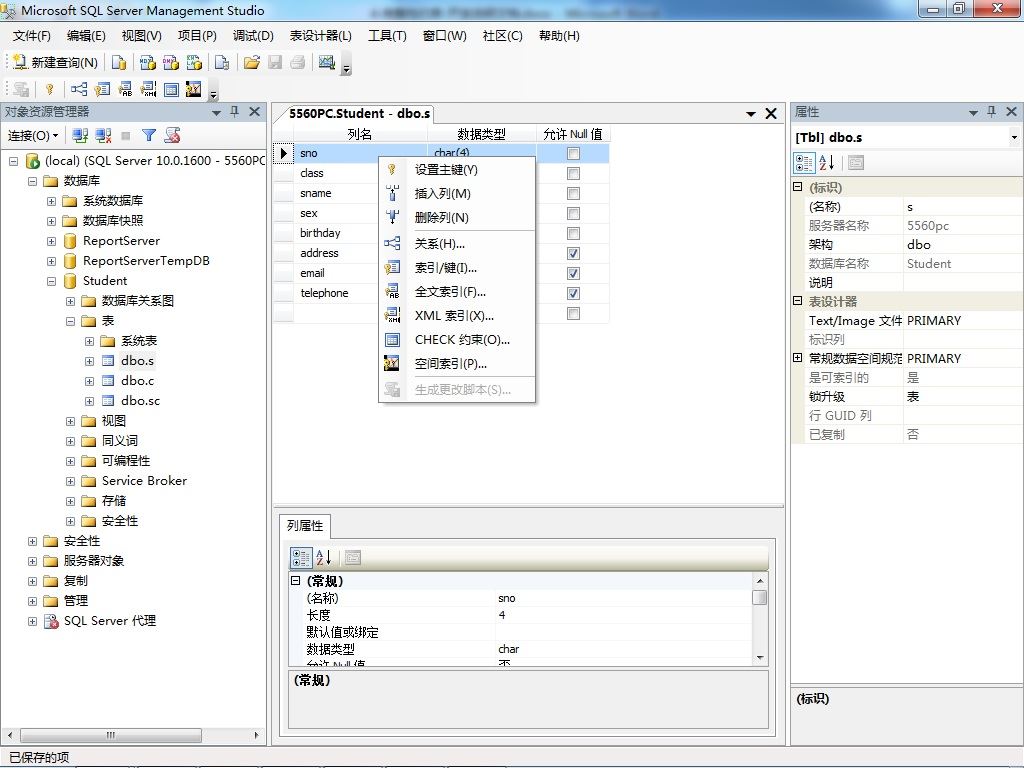Collapse the 表 folder node
Image resolution: width=1024 pixels, height=768 pixels.
pyautogui.click(x=71, y=321)
